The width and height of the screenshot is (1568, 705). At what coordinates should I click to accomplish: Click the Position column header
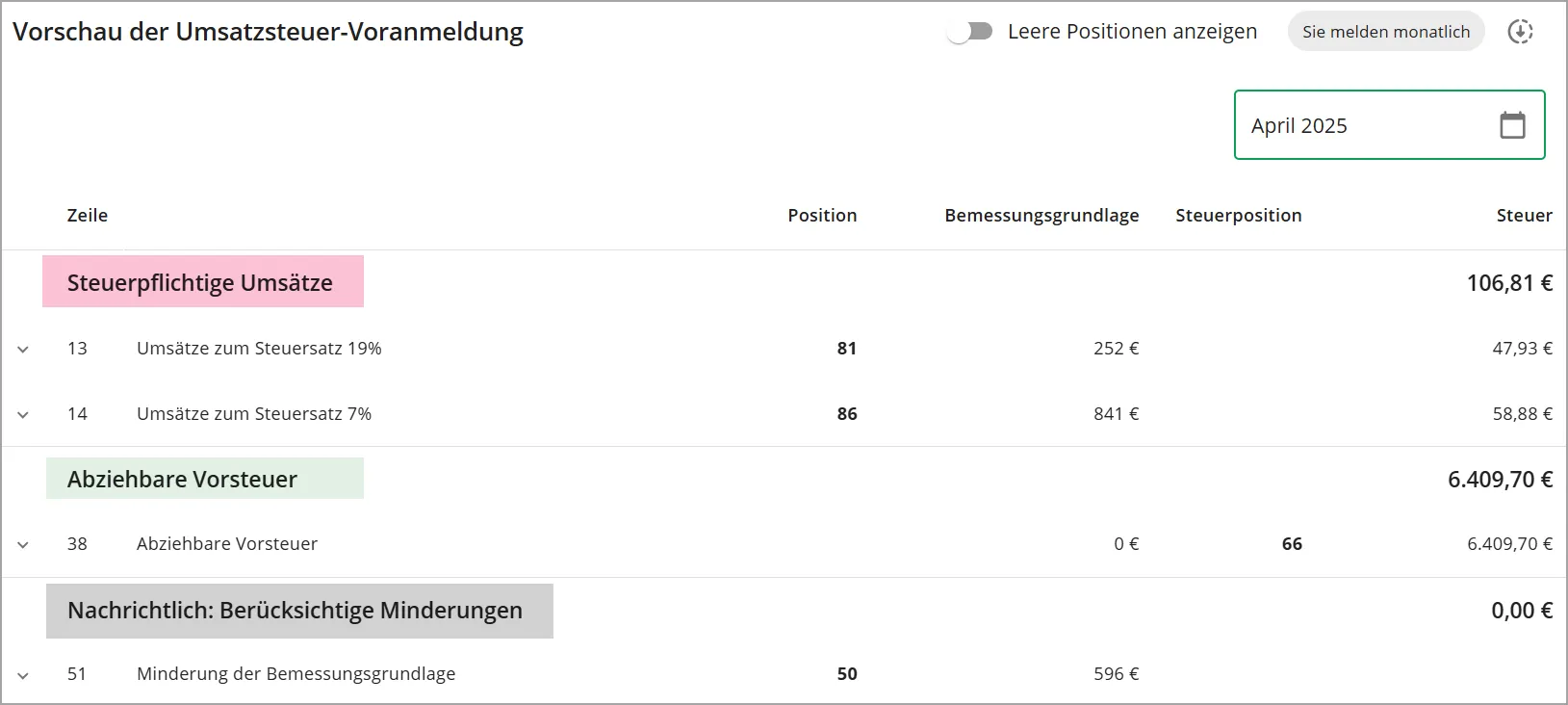click(x=822, y=215)
